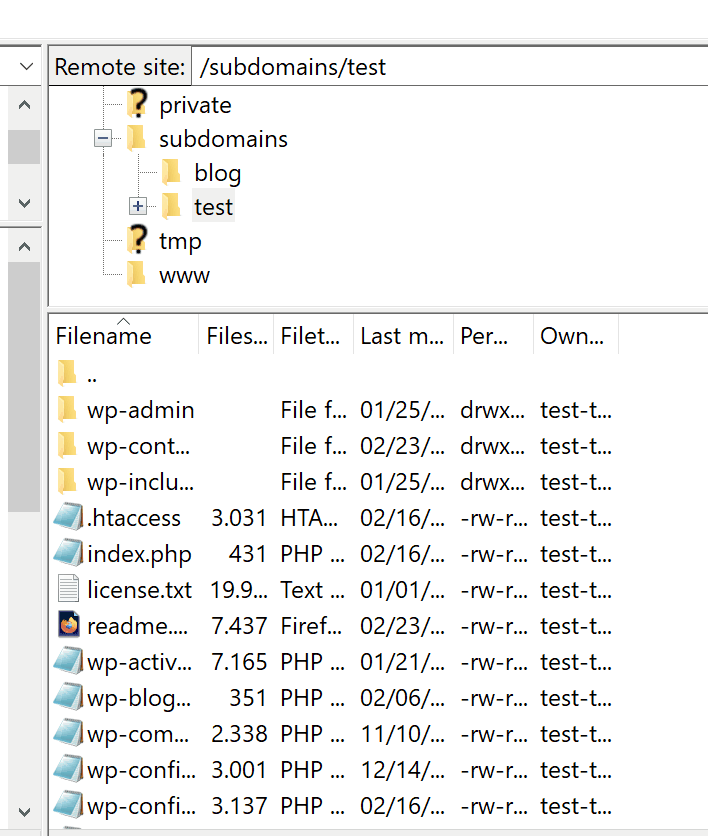Image resolution: width=708 pixels, height=836 pixels.
Task: Select the www tree item label
Action: (x=184, y=275)
